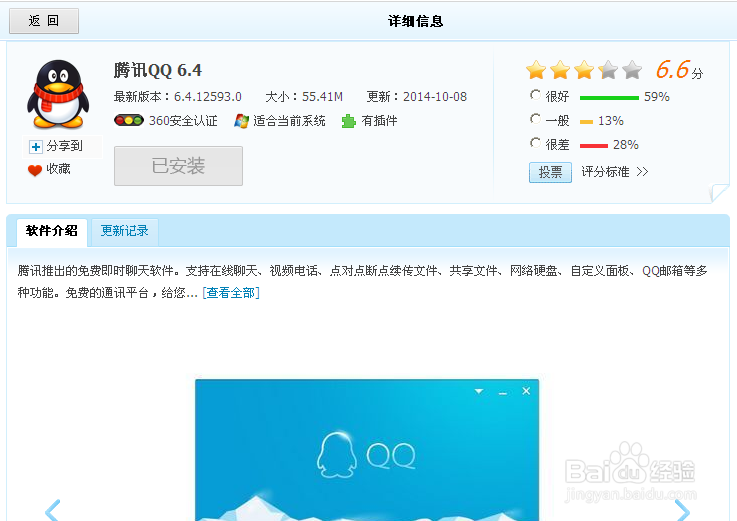This screenshot has width=737, height=521.
Task: Click the Windows flag 适合当前系统 icon
Action: 241,121
